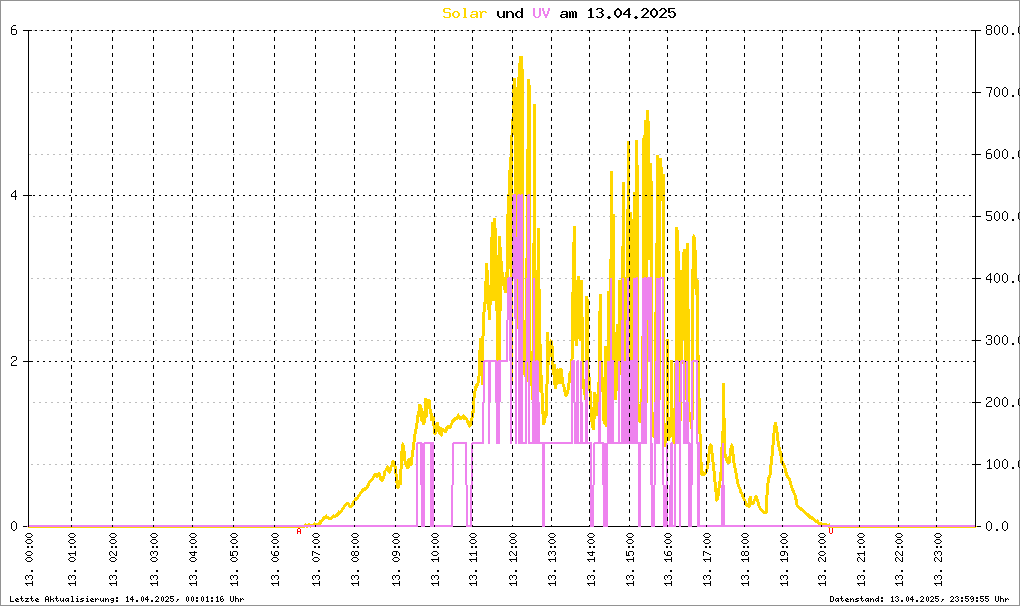
Task: Click the left axis value "2"
Action: [x=14, y=362]
